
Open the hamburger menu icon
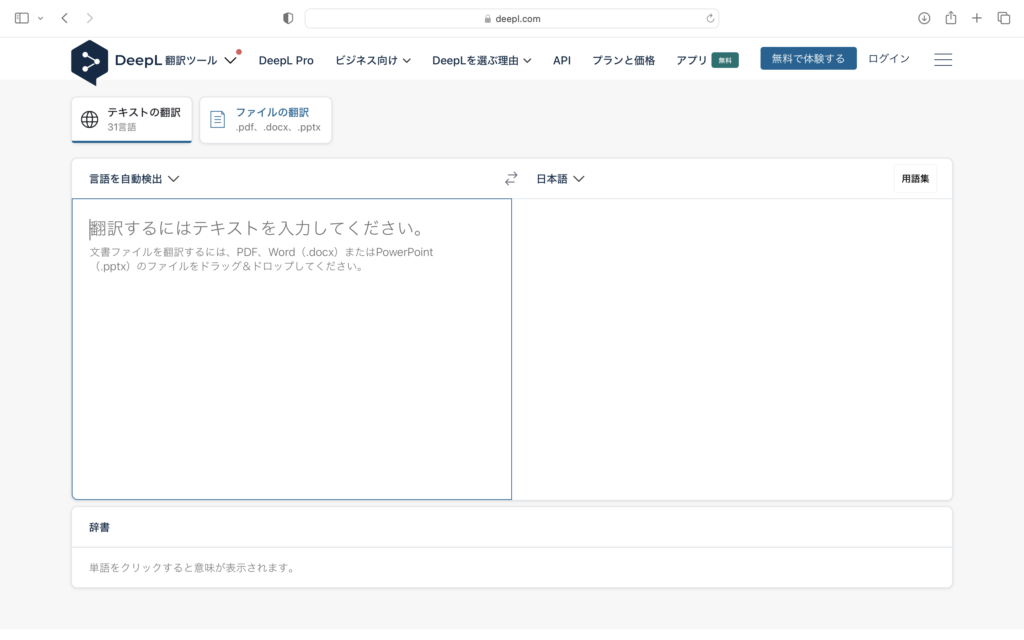[x=942, y=59]
